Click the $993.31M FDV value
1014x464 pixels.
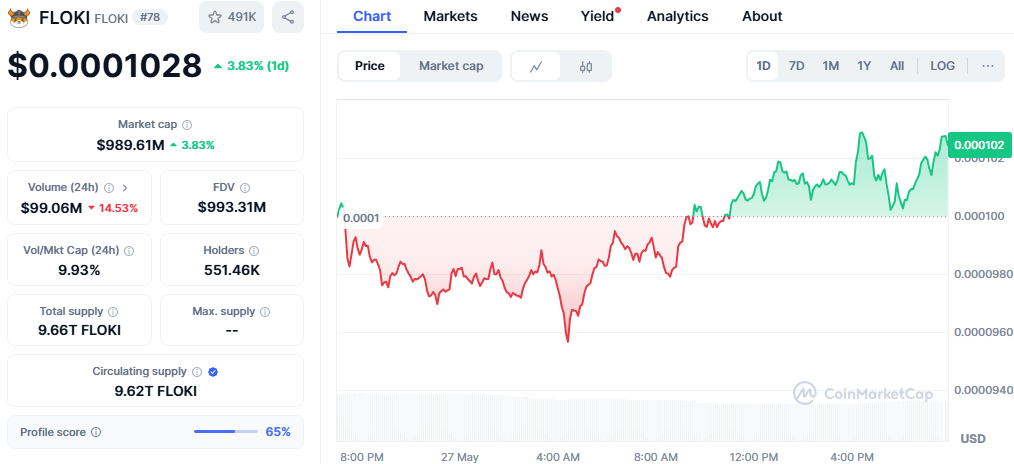(x=232, y=207)
